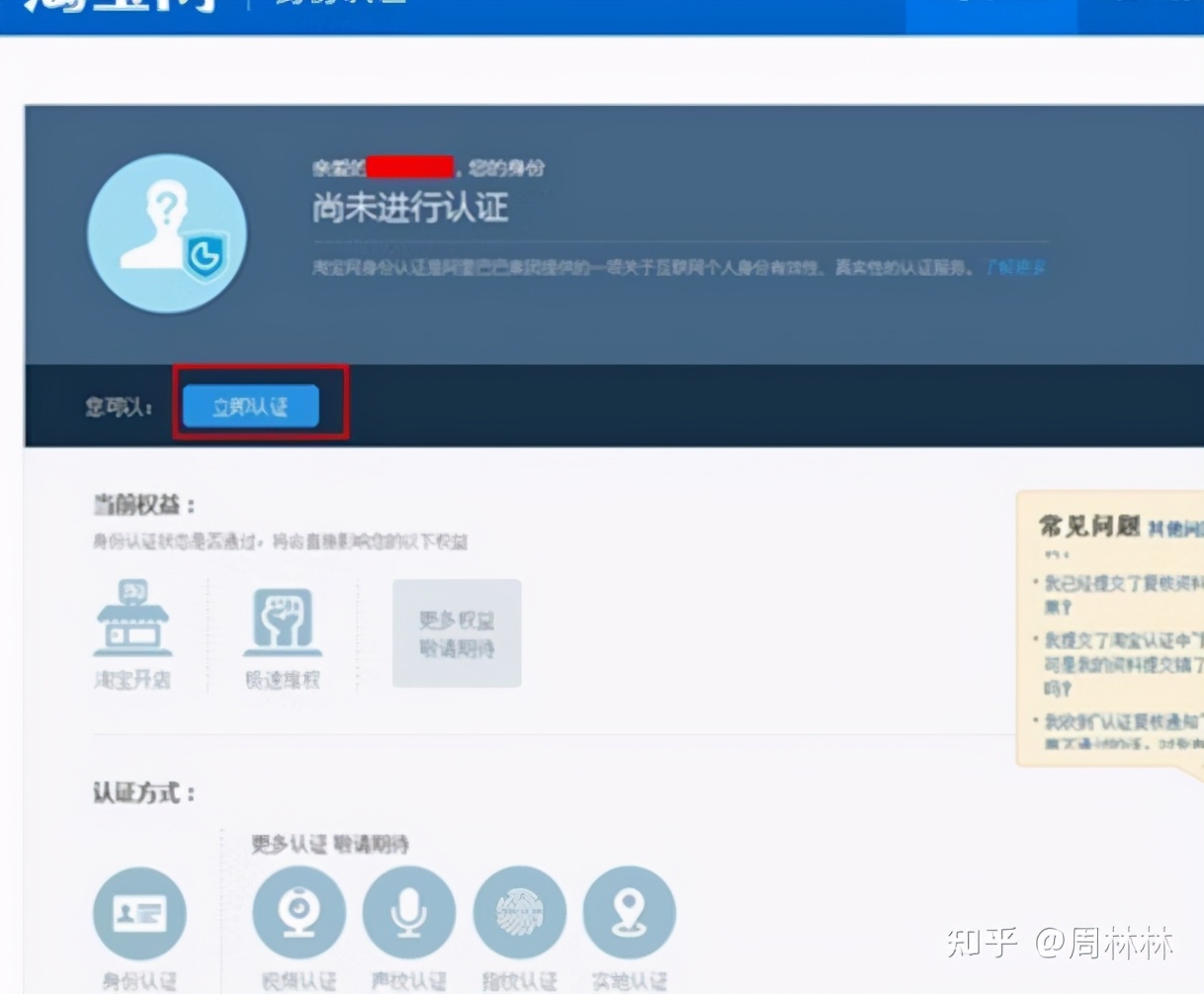This screenshot has width=1204, height=994.
Task: Click the 淘宝网 logo in the header
Action: click(109, 8)
